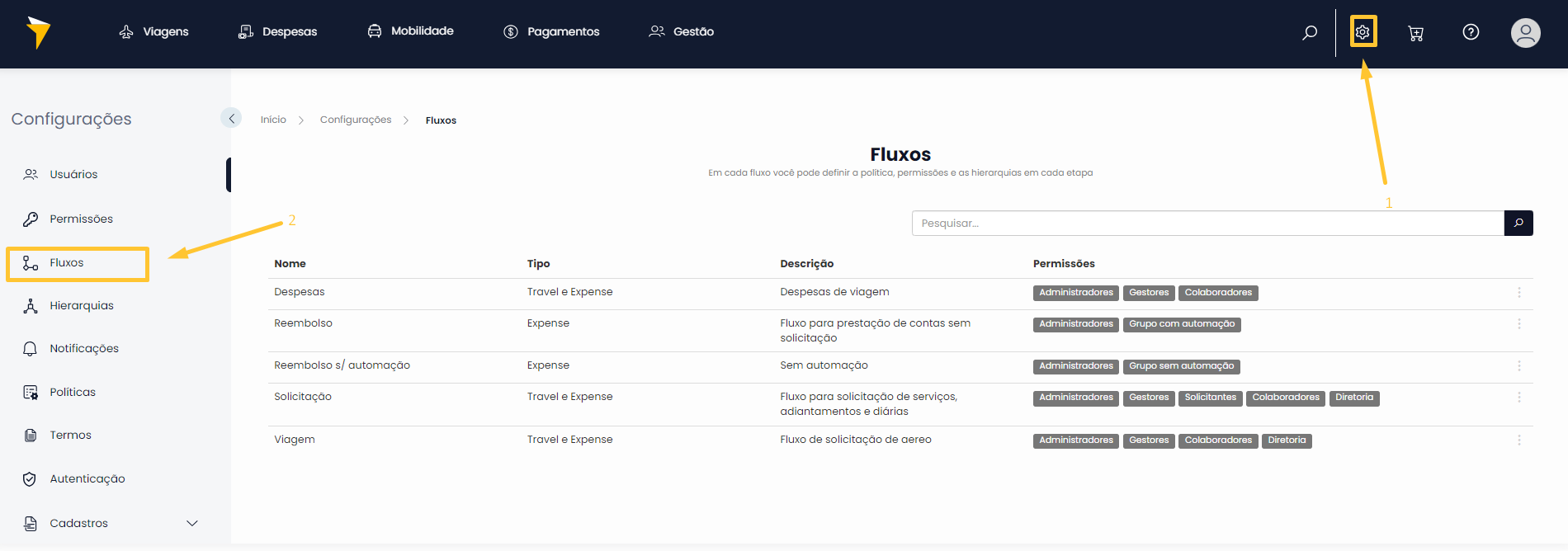Viewport: 1568px width, 551px height.
Task: Click the Viagem flow name
Action: [x=295, y=440]
